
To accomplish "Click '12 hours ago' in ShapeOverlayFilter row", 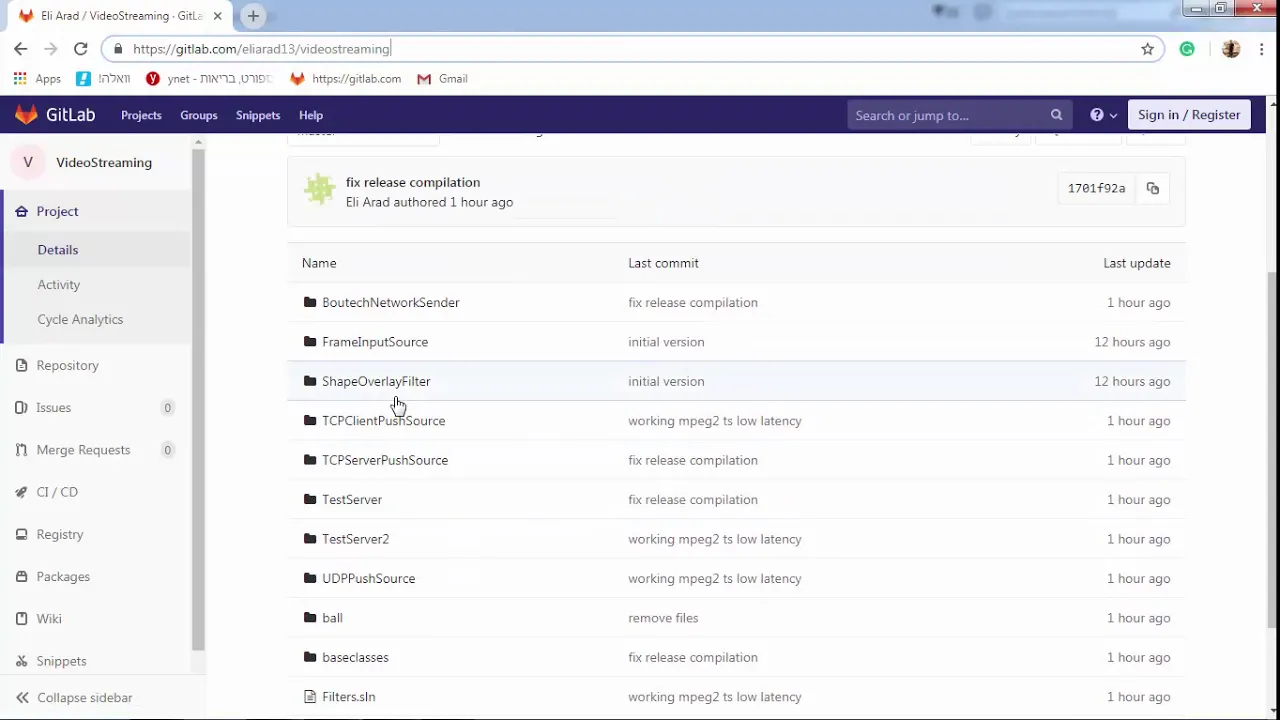I will pos(1132,381).
